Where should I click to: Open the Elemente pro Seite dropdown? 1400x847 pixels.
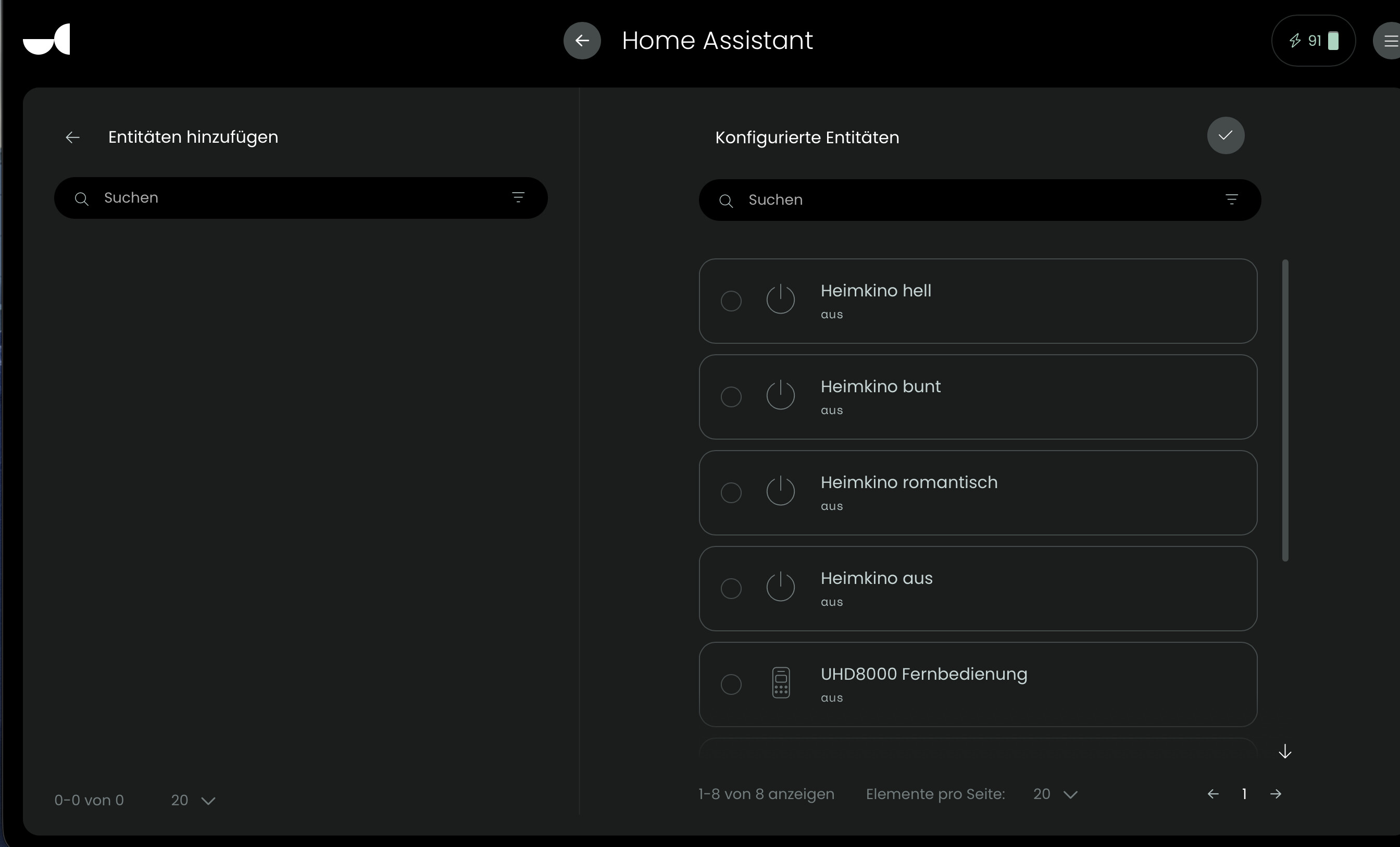pos(1055,794)
